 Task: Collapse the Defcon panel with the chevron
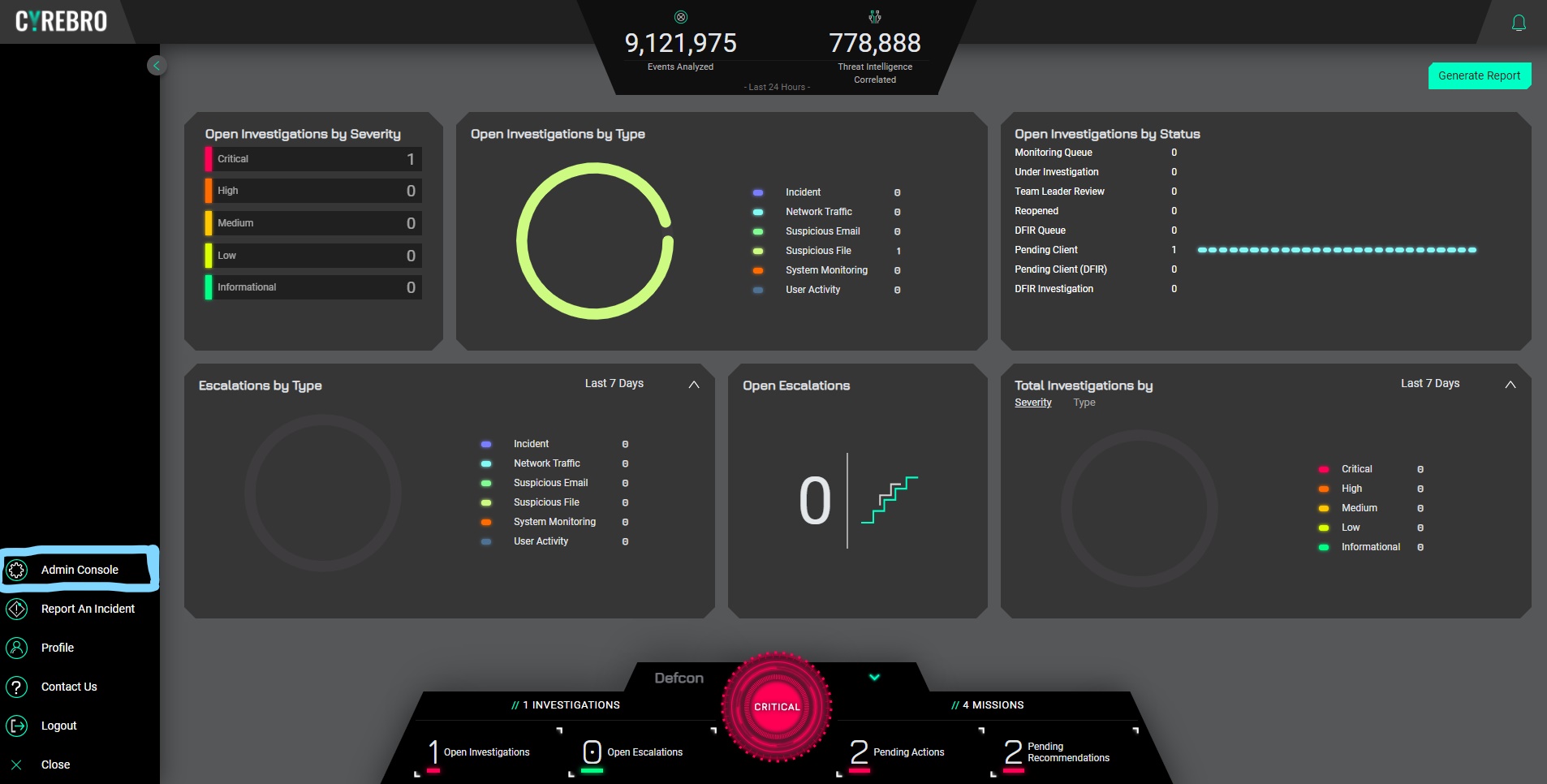pyautogui.click(x=874, y=677)
